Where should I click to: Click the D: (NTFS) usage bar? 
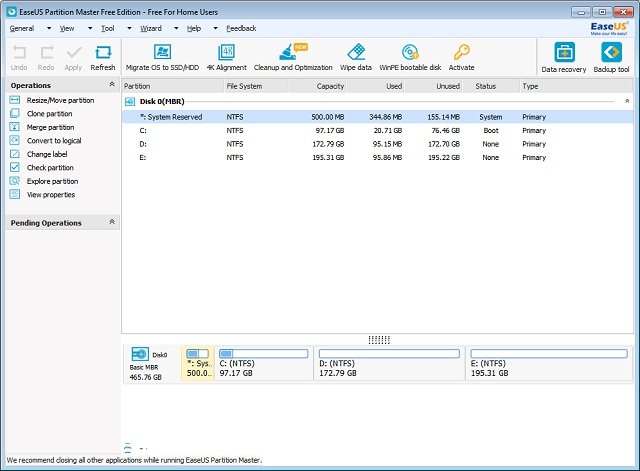[x=389, y=353]
